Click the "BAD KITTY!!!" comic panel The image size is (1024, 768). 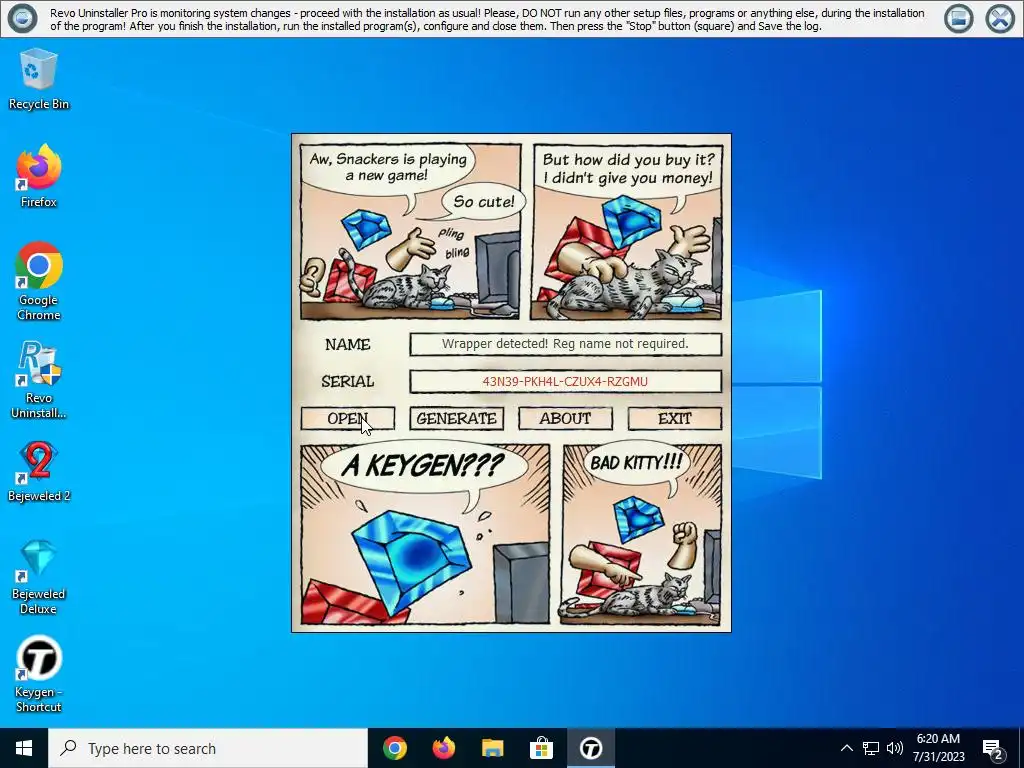pyautogui.click(x=642, y=534)
